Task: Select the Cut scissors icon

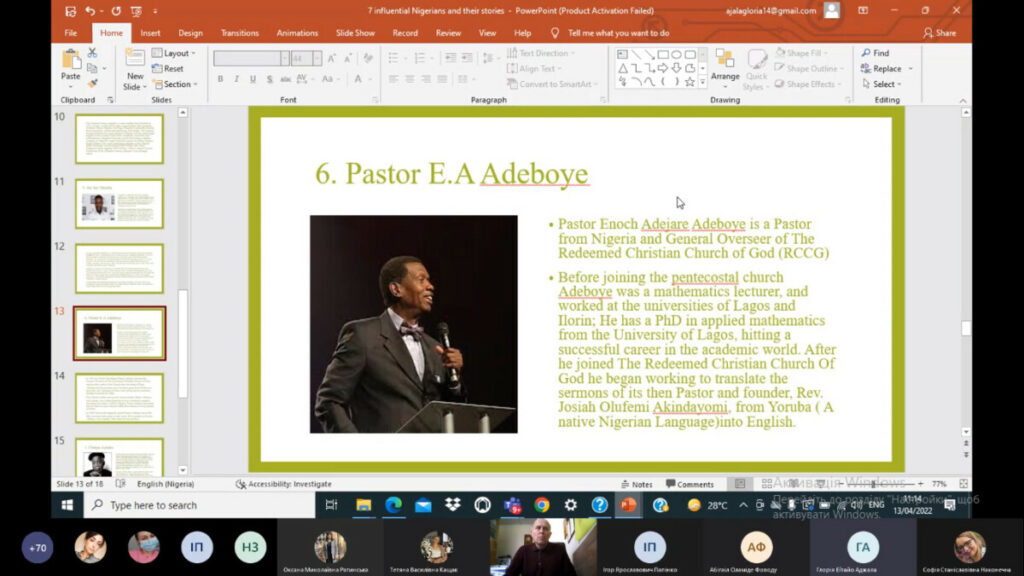Action: click(92, 53)
